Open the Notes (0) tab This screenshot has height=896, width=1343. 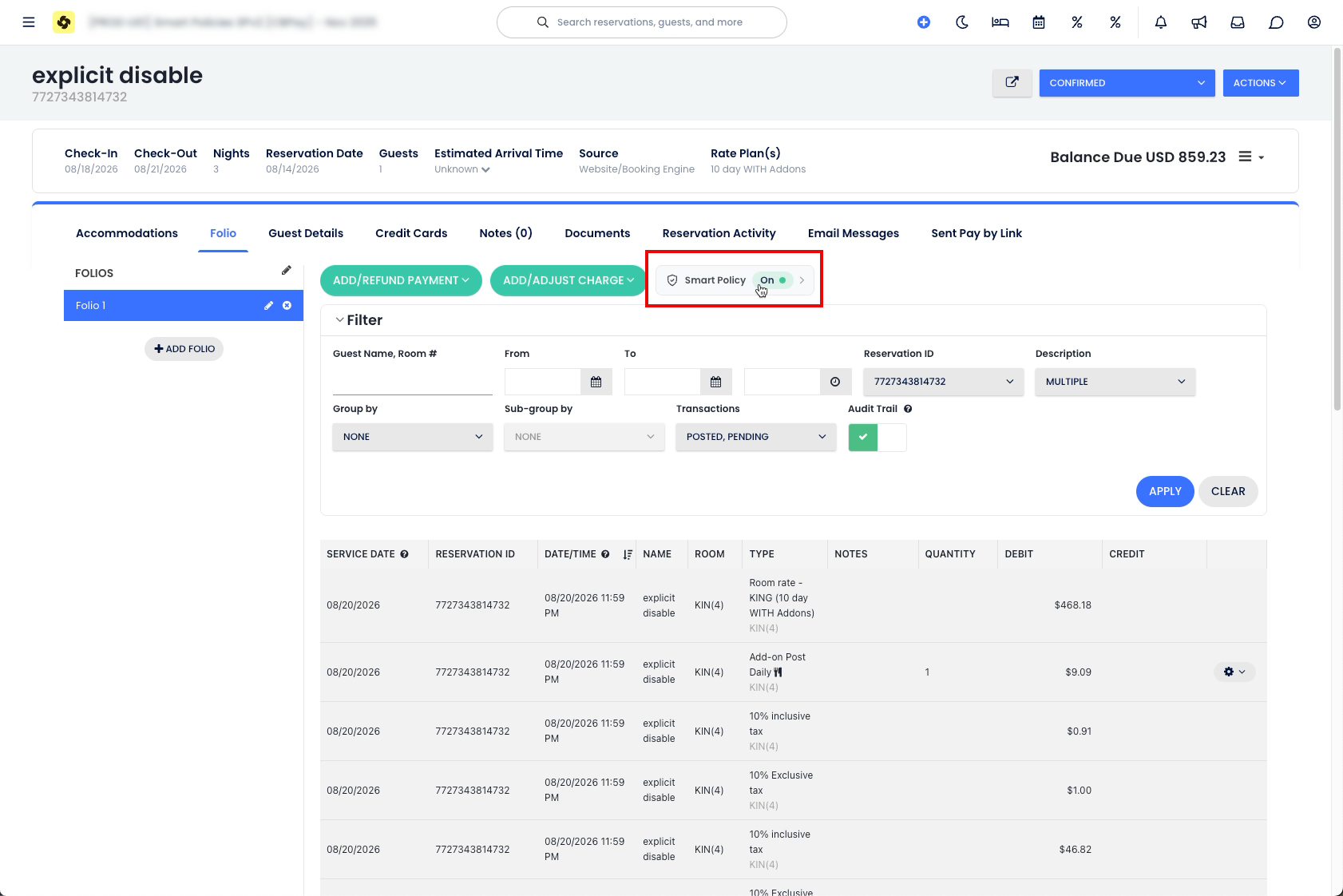coord(505,233)
